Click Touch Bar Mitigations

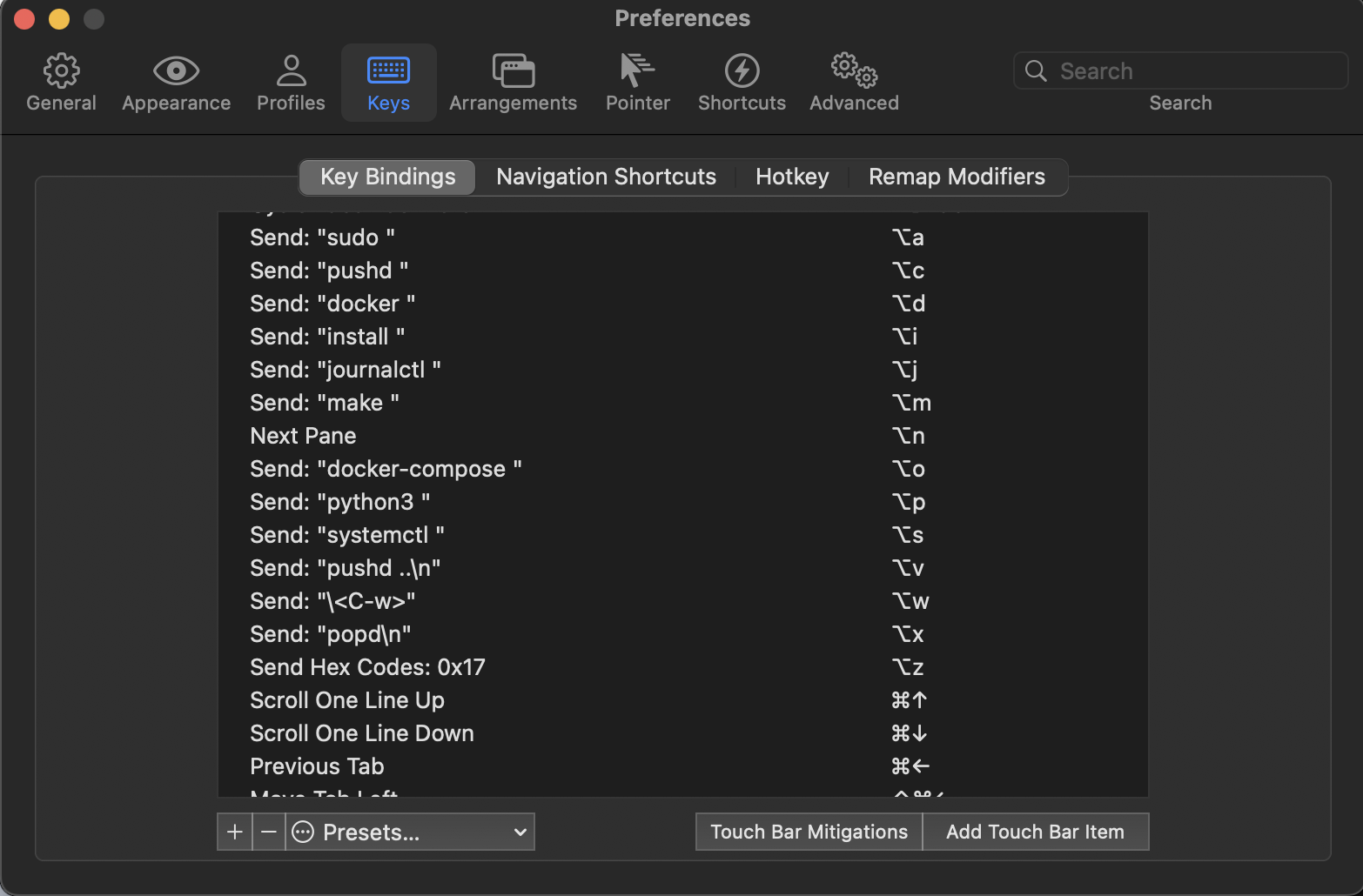point(808,832)
